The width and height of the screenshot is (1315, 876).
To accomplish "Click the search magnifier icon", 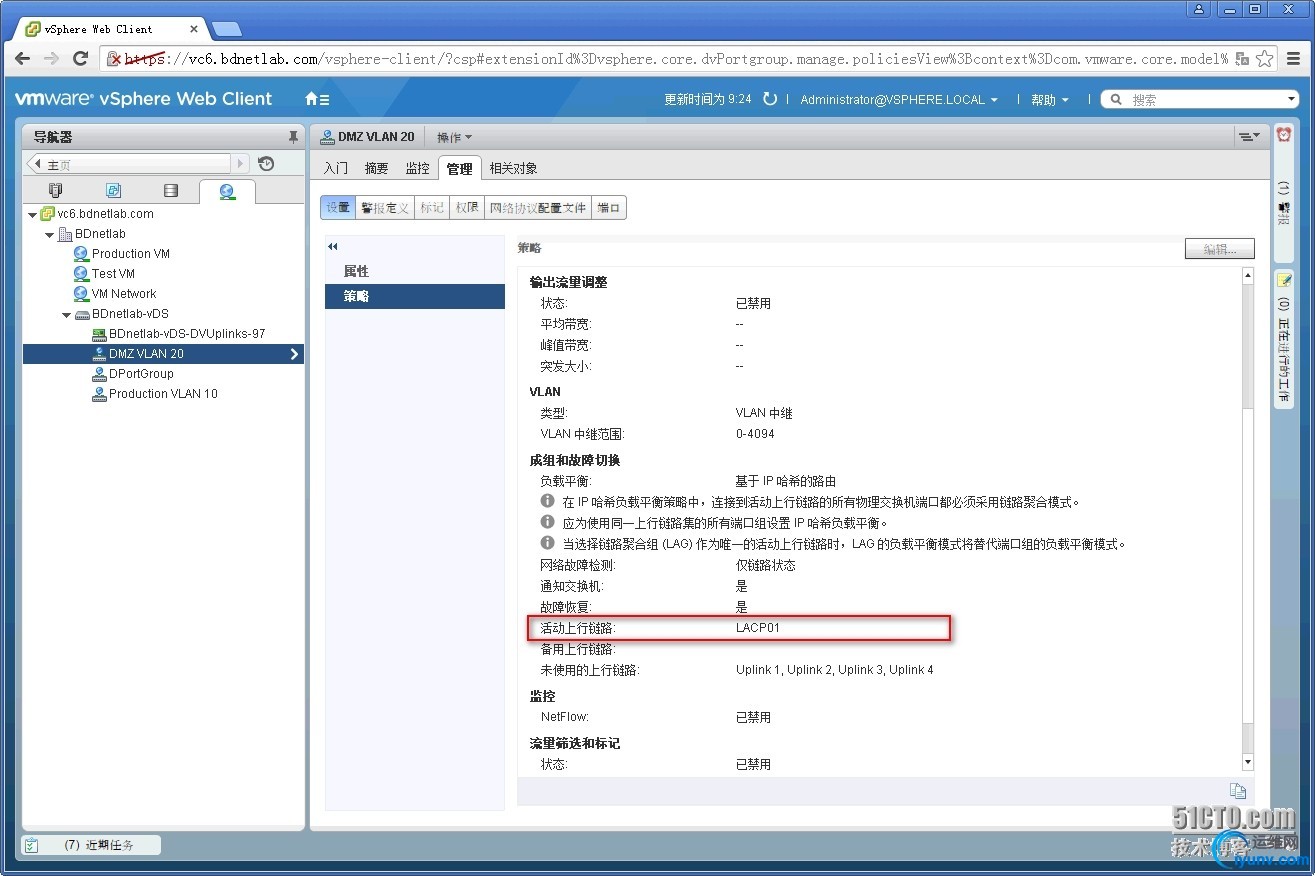I will [x=1117, y=99].
